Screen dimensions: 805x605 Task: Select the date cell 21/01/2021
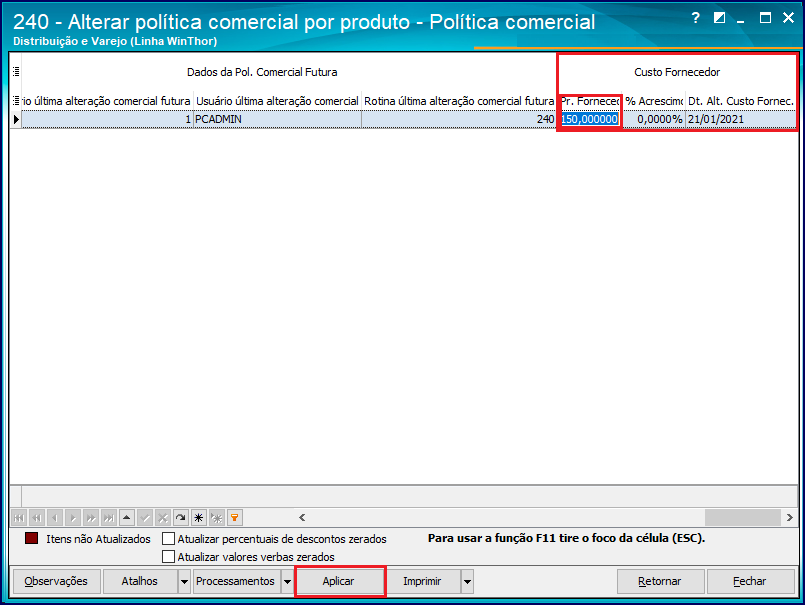[x=740, y=119]
